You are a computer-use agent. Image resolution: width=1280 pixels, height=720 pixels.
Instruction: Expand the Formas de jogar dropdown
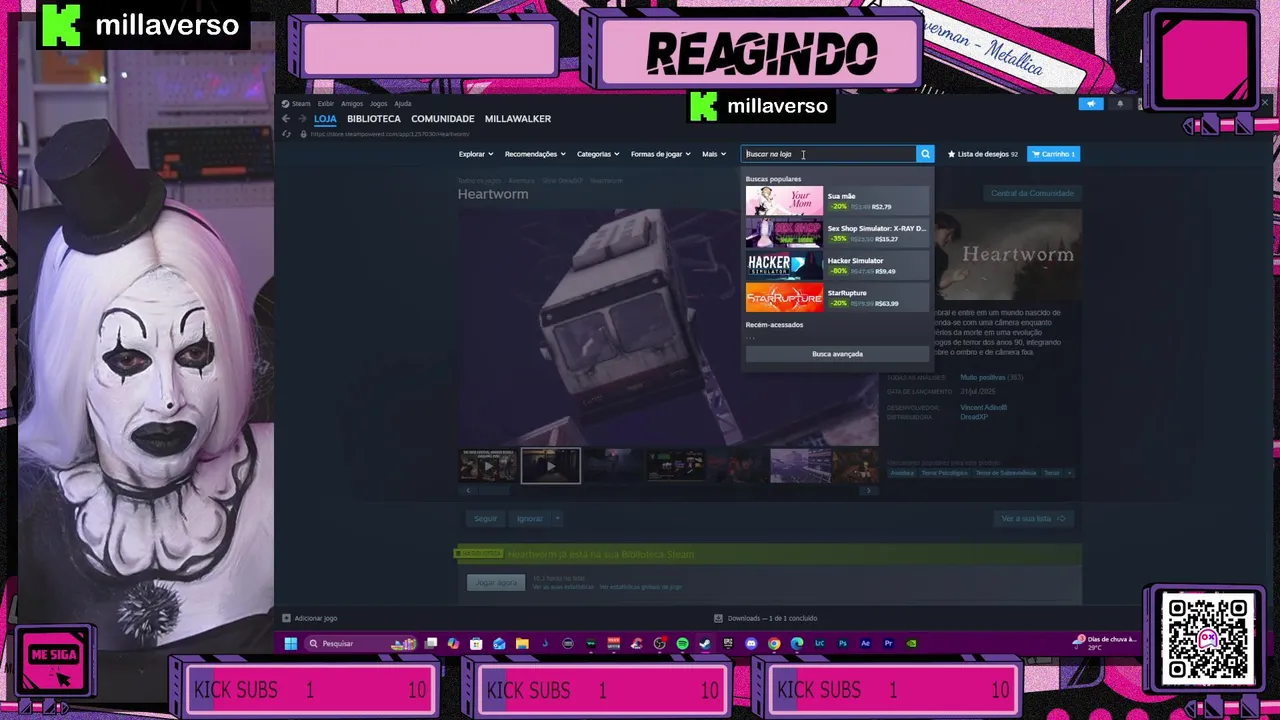click(x=660, y=154)
